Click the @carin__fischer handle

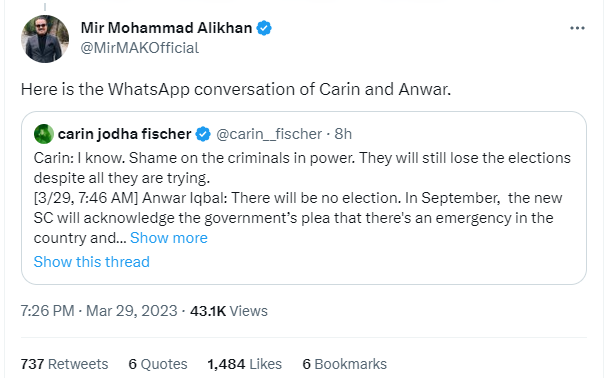tap(269, 134)
